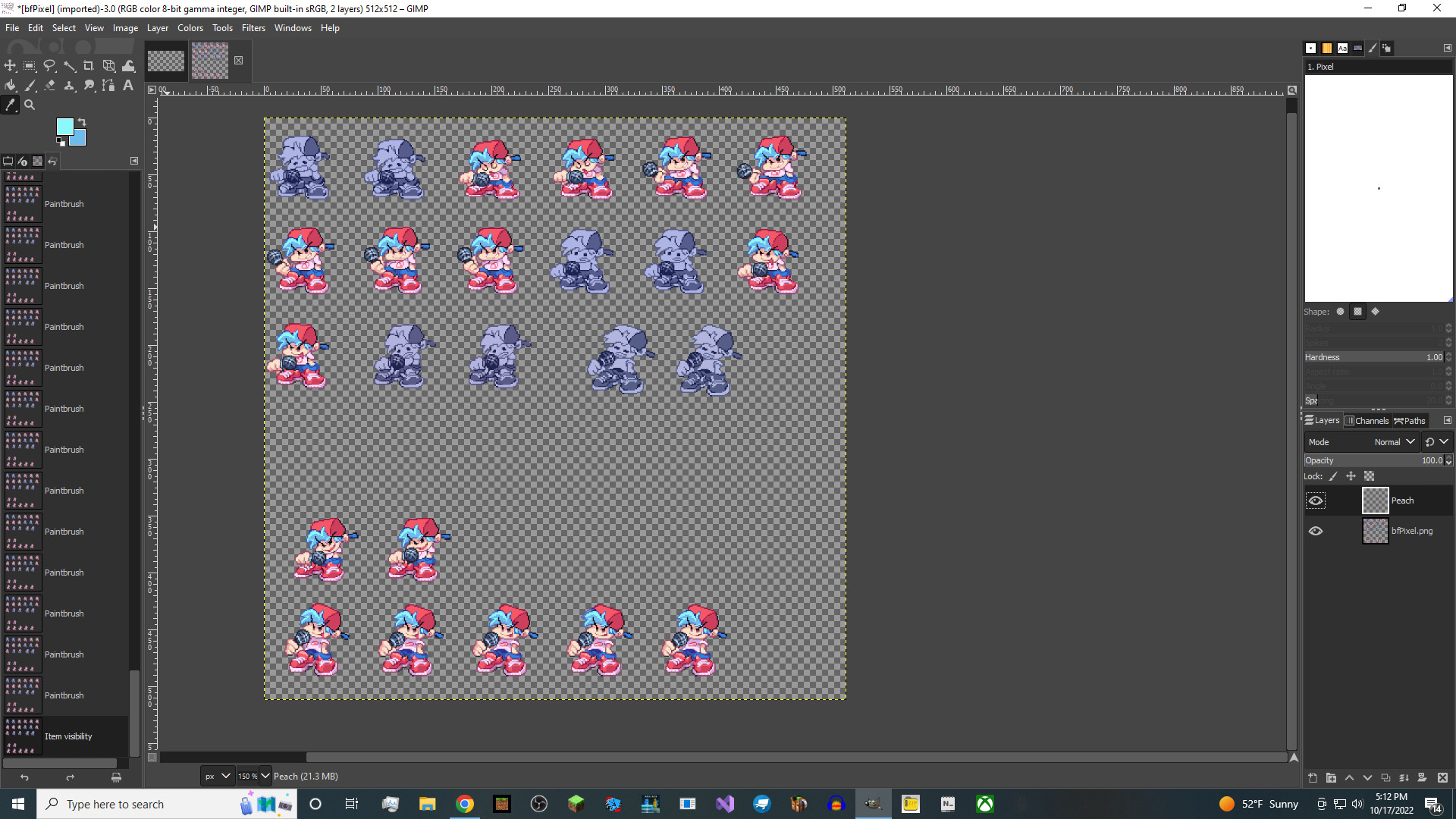Select the Clone tool
This screenshot has height=819, width=1456.
click(x=69, y=85)
